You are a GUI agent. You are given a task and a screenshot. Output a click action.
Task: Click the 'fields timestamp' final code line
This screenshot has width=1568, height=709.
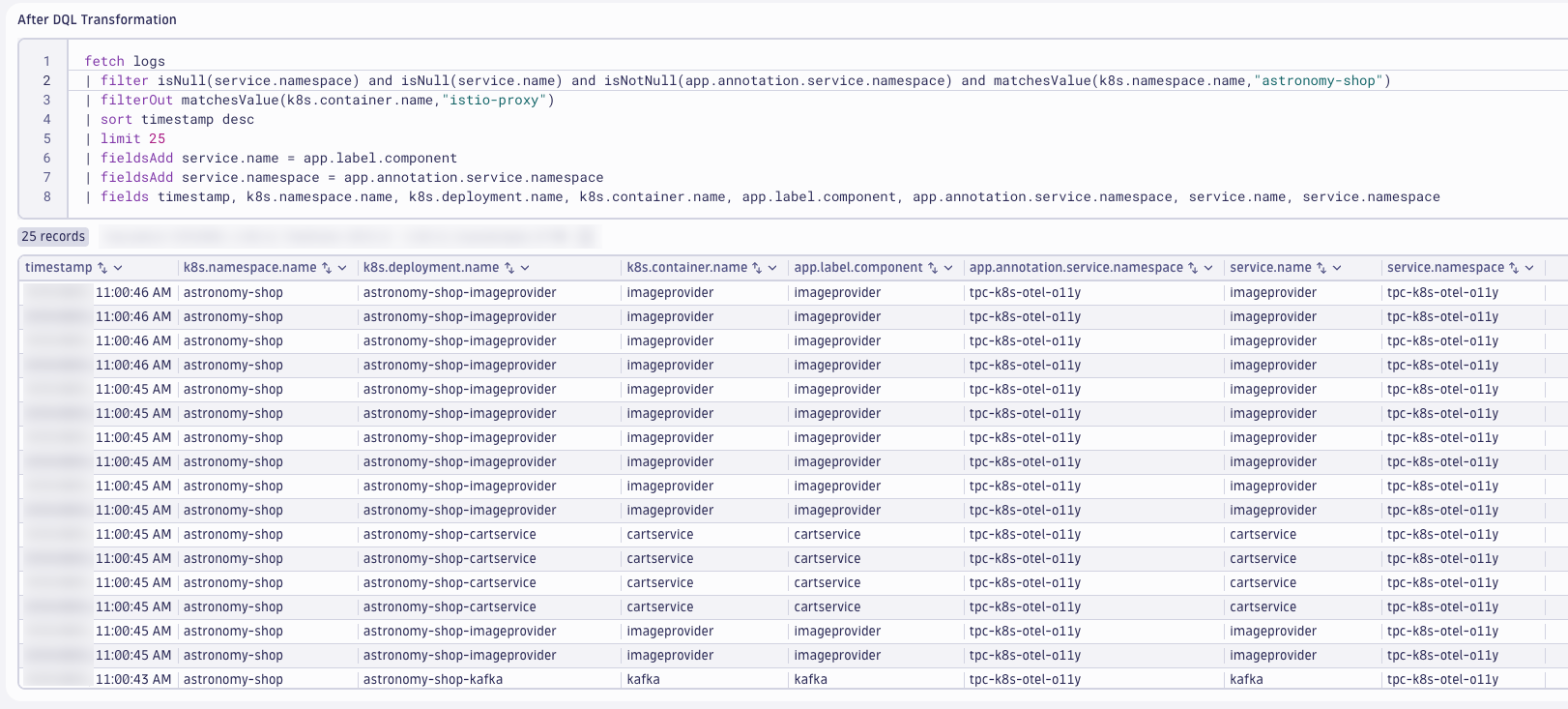tap(762, 196)
